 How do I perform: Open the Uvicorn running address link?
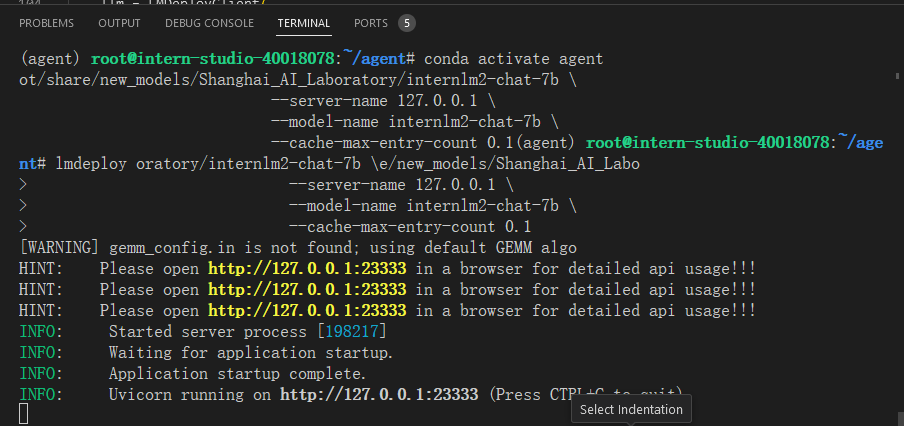click(379, 394)
